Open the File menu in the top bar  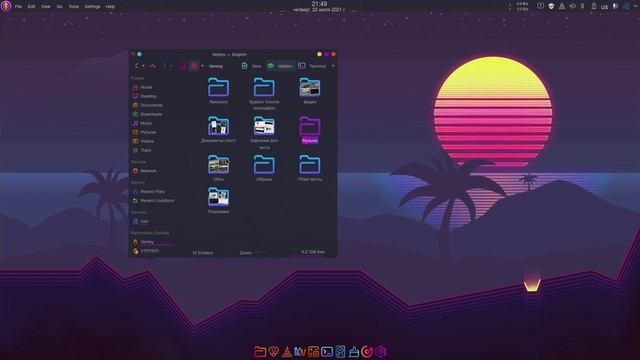(x=18, y=7)
